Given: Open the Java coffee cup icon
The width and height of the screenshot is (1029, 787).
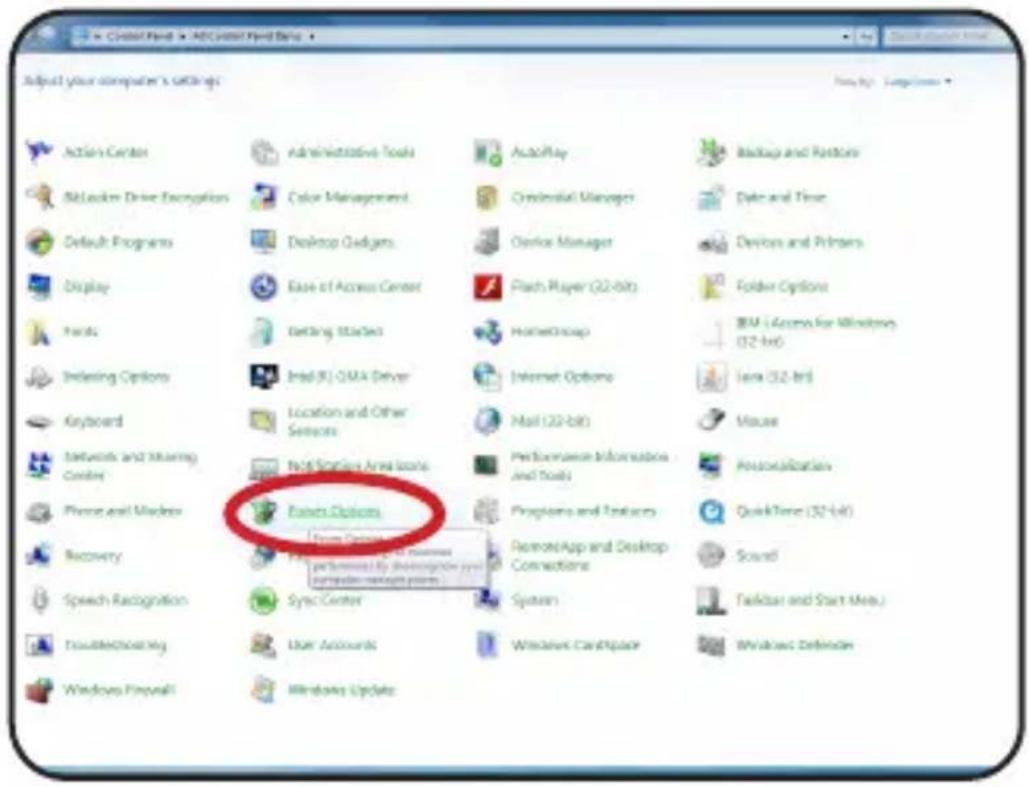Looking at the screenshot, I should click(712, 377).
